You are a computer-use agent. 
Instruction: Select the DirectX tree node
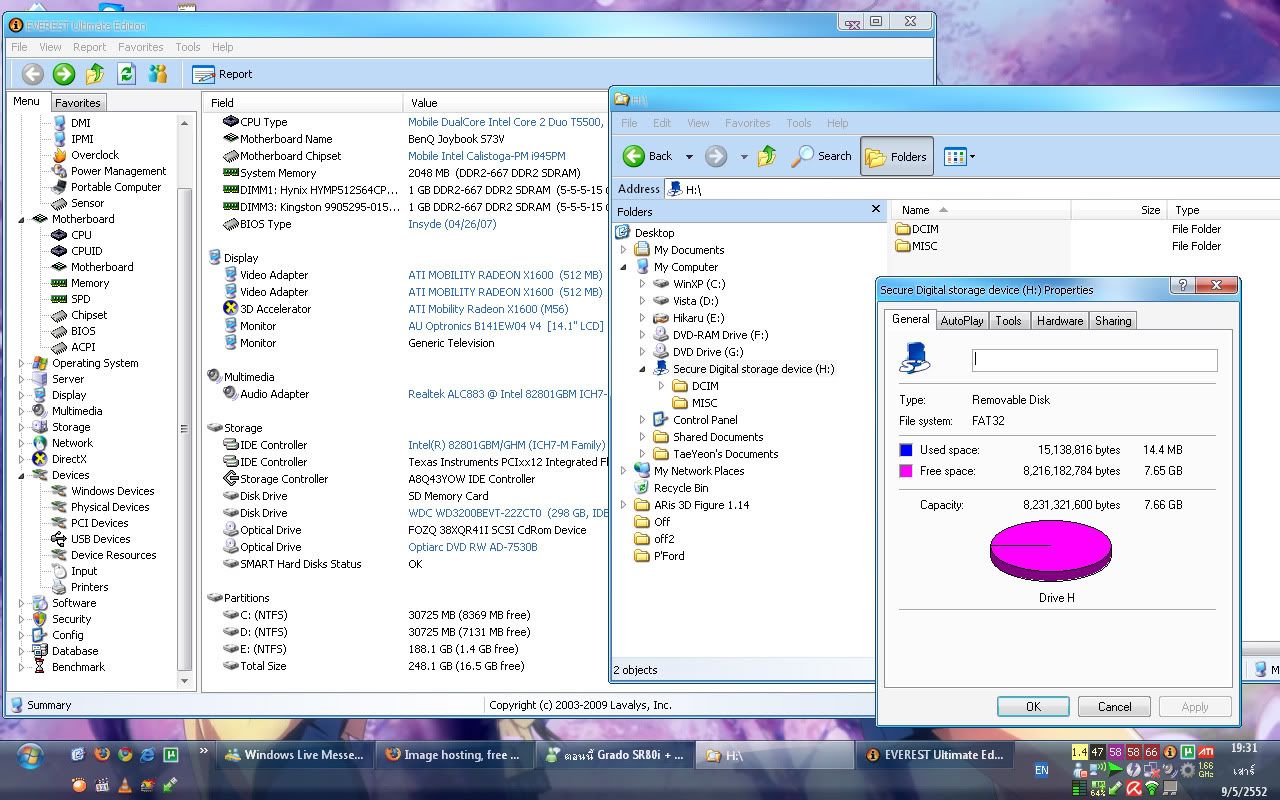coord(69,459)
